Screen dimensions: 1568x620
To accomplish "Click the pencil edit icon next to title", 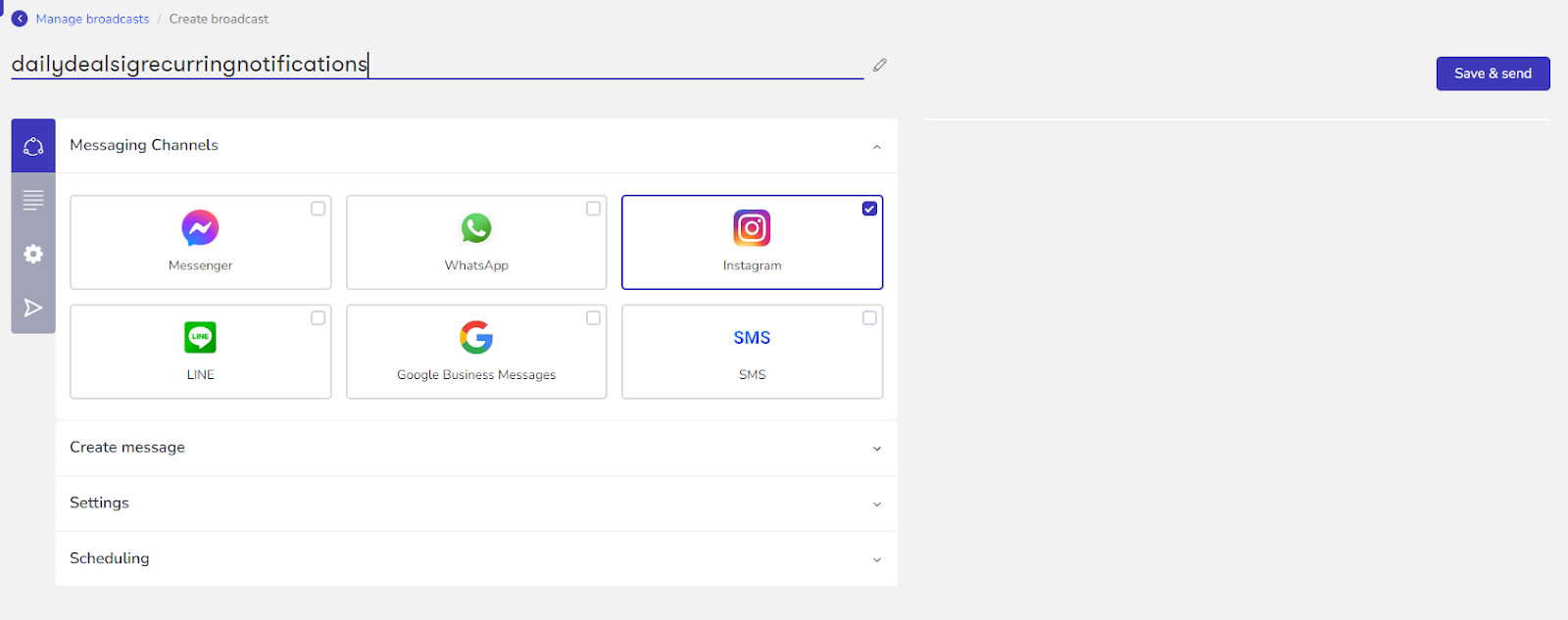I will (x=880, y=65).
